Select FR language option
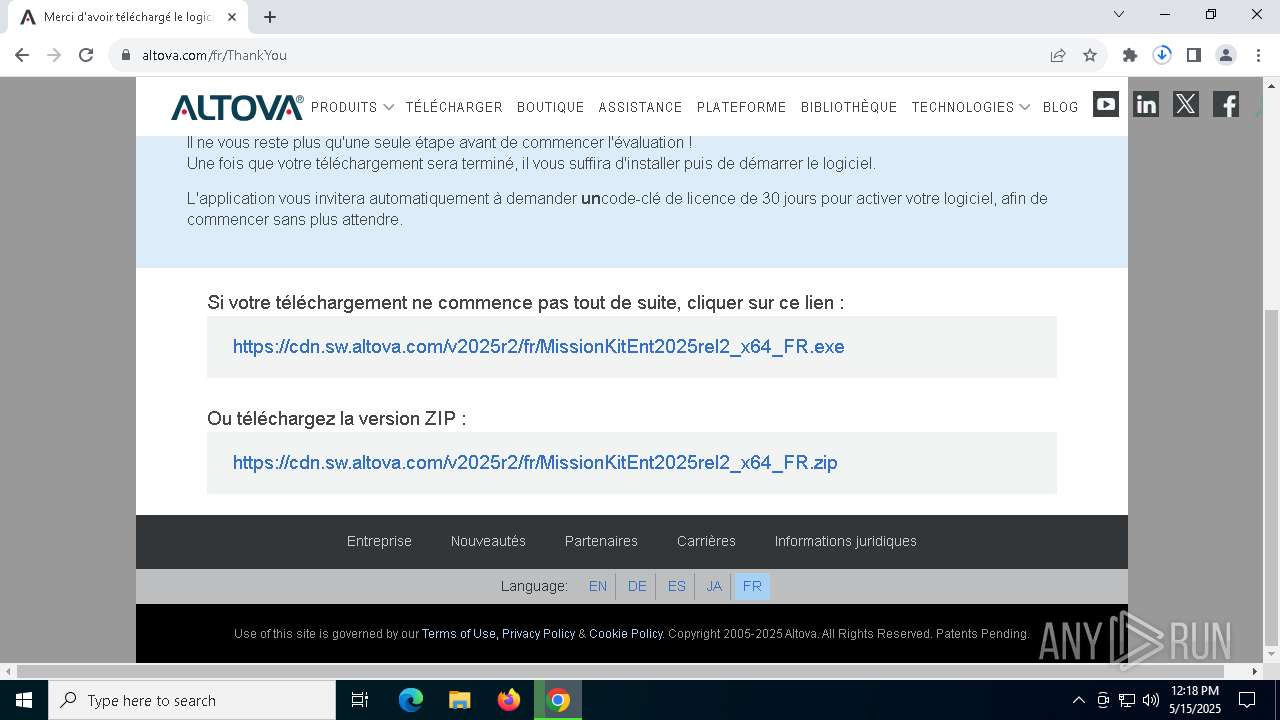The image size is (1280, 720). pos(752,586)
